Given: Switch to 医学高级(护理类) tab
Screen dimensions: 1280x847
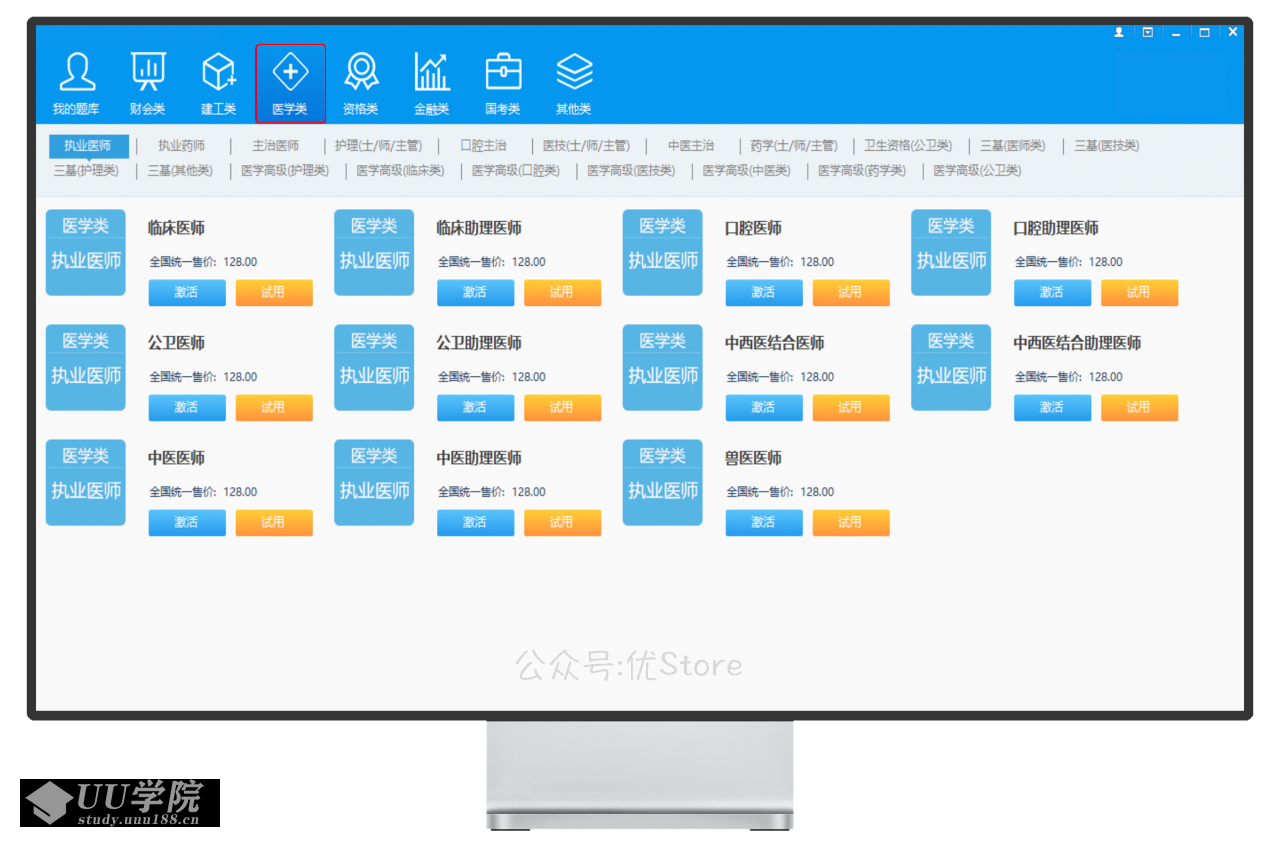Looking at the screenshot, I should 285,171.
